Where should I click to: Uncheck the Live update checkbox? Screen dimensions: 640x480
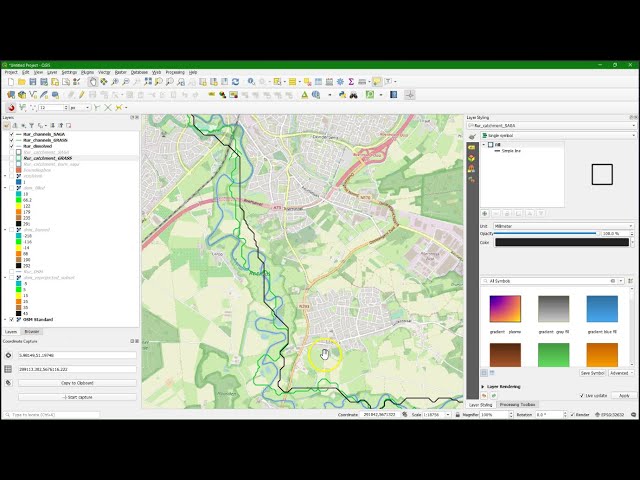pos(582,396)
